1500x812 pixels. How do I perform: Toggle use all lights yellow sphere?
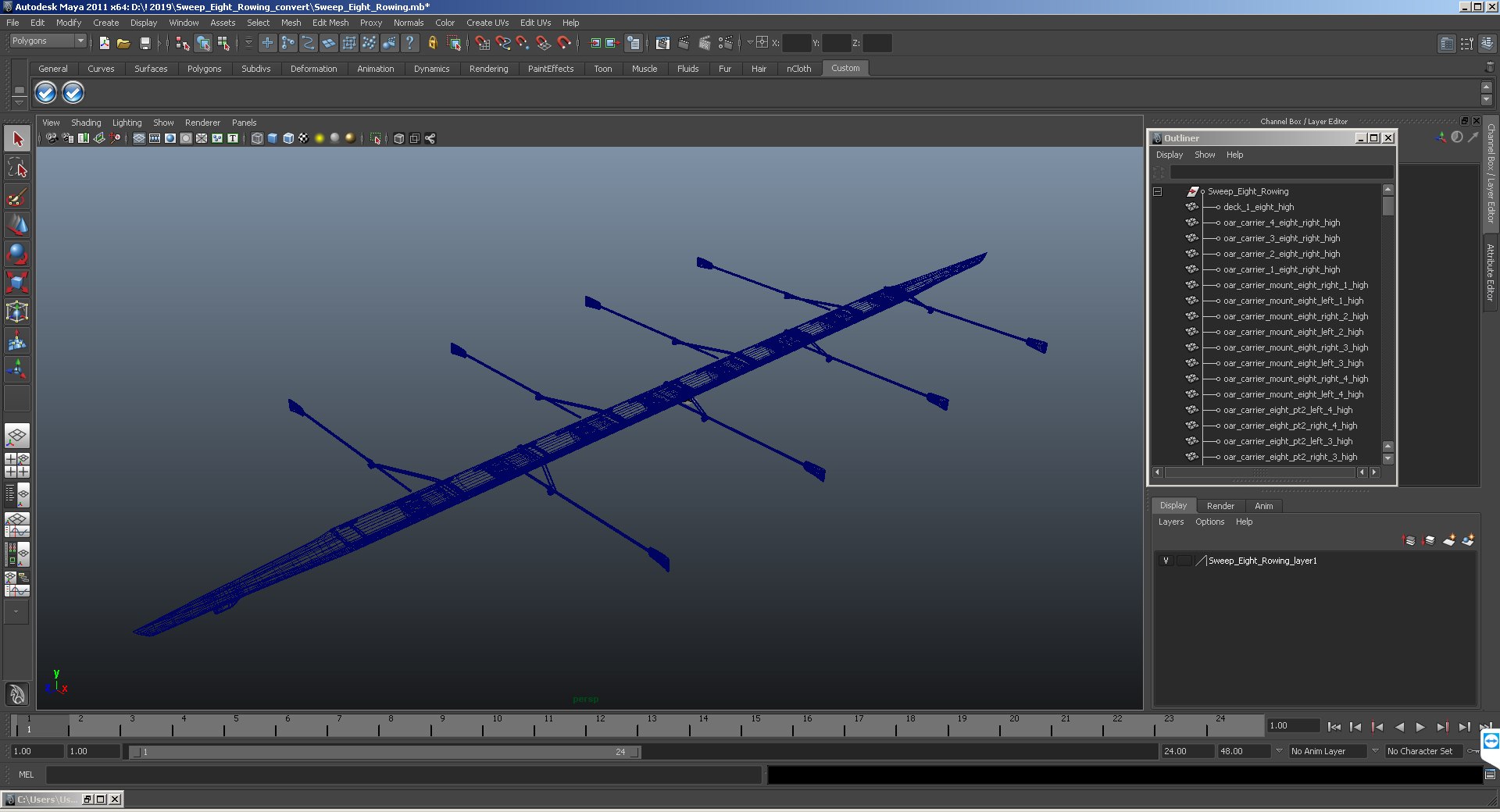tap(320, 138)
